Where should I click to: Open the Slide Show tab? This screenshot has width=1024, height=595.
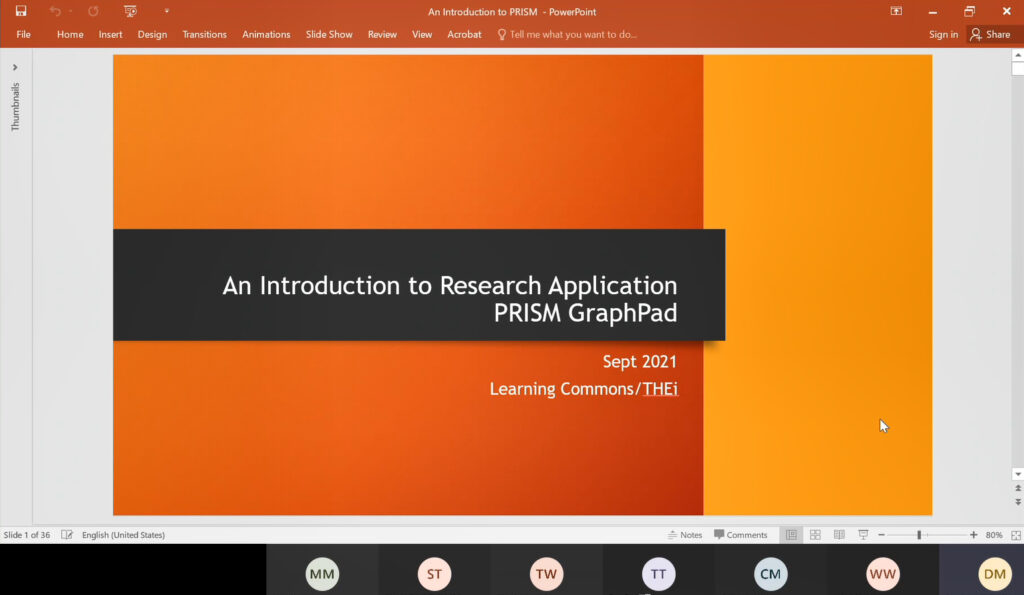point(329,35)
